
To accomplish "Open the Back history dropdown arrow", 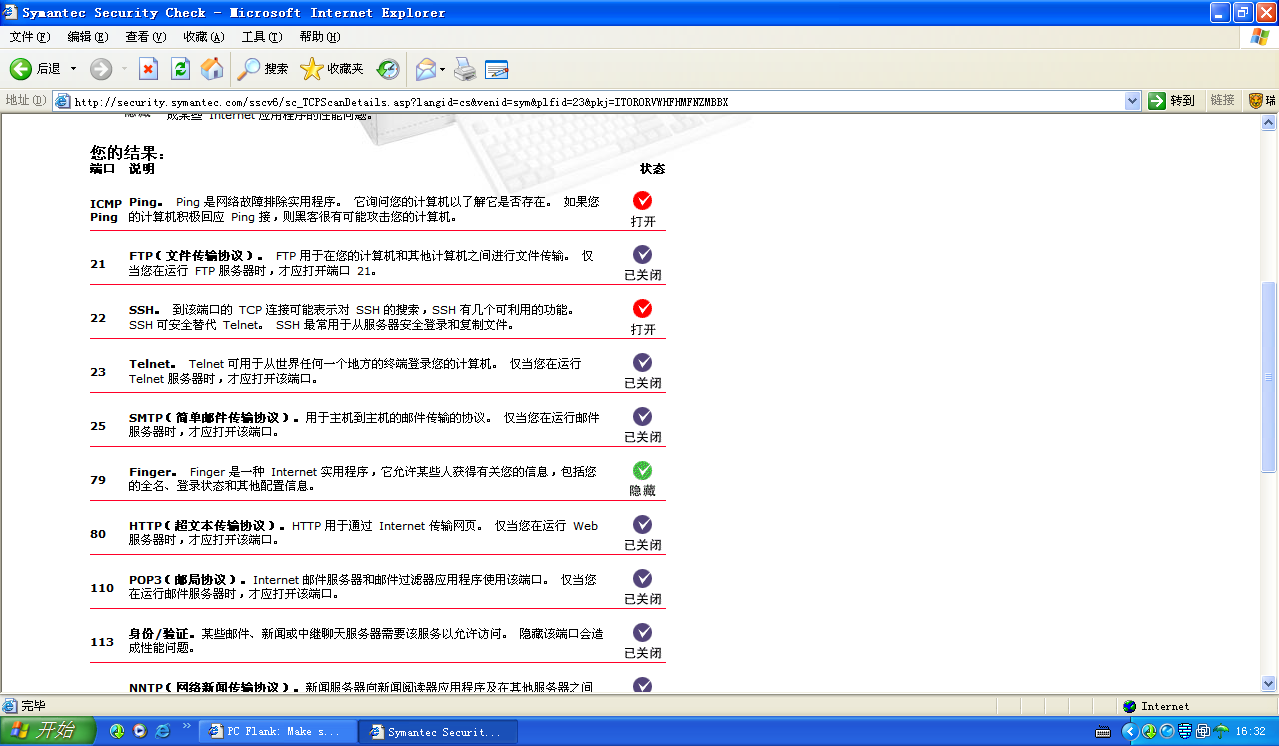I will (x=73, y=69).
